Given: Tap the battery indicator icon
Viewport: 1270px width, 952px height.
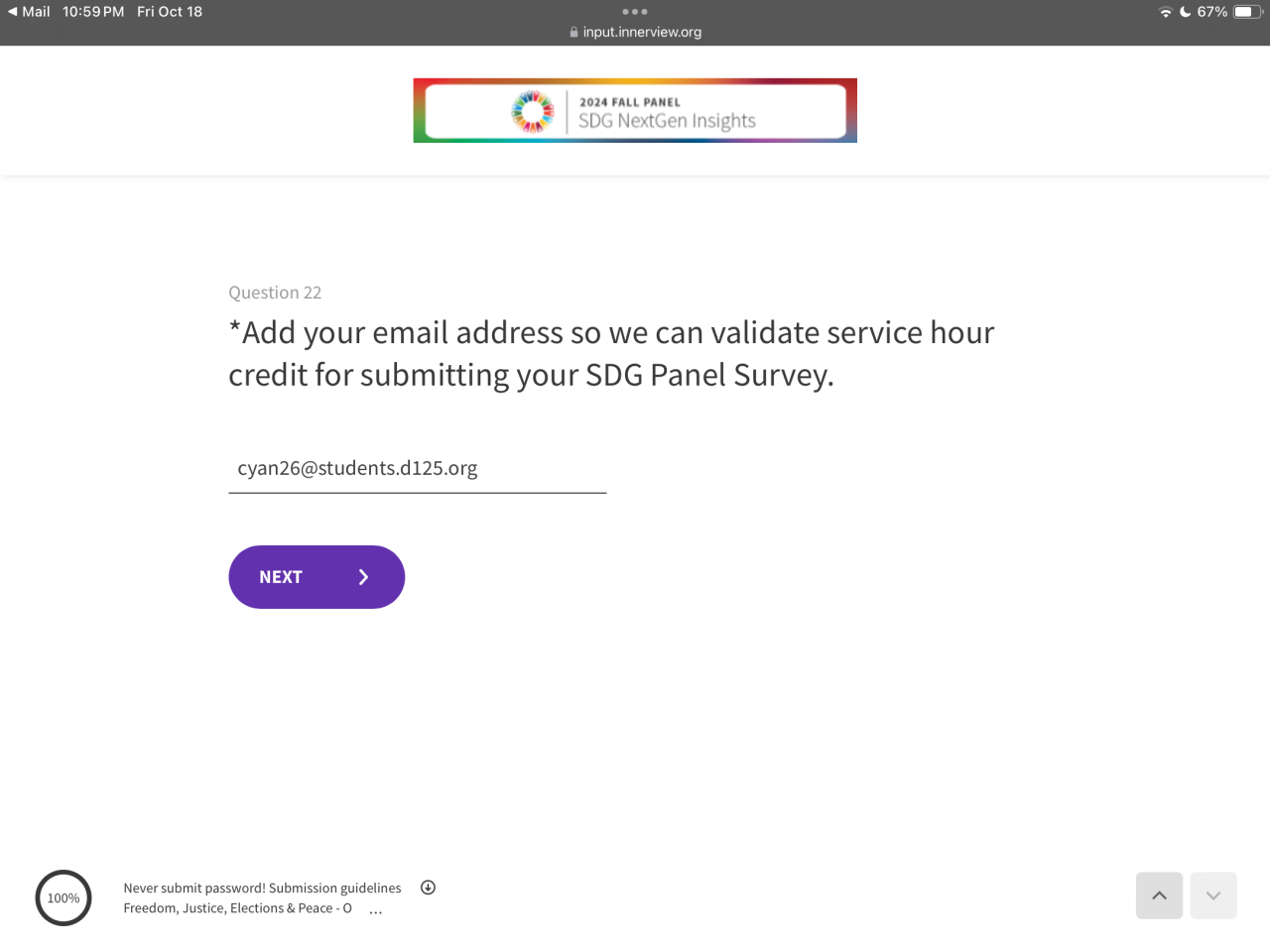Looking at the screenshot, I should click(1248, 12).
